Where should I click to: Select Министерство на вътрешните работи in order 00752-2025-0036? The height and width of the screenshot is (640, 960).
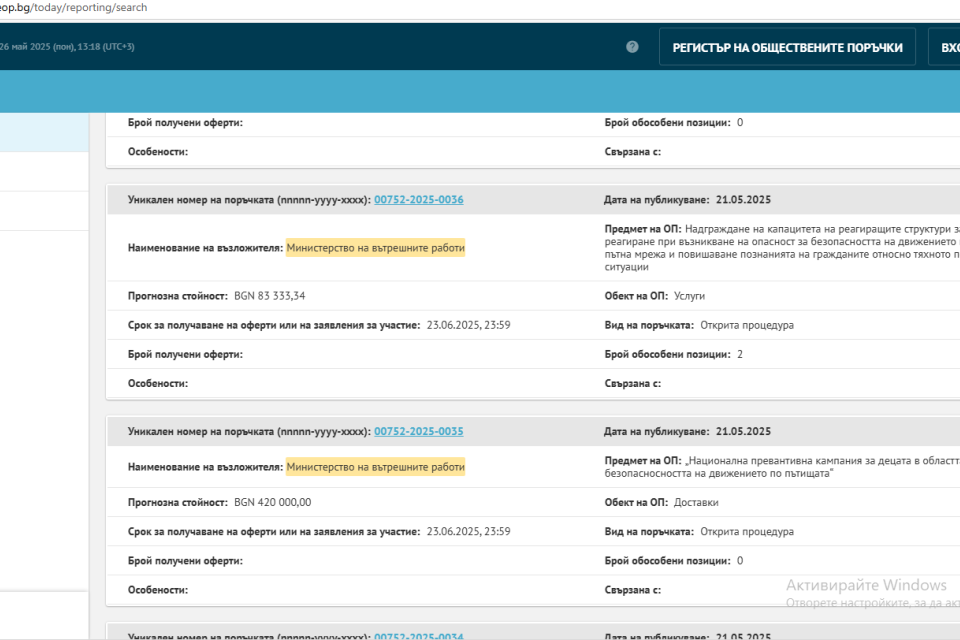375,247
